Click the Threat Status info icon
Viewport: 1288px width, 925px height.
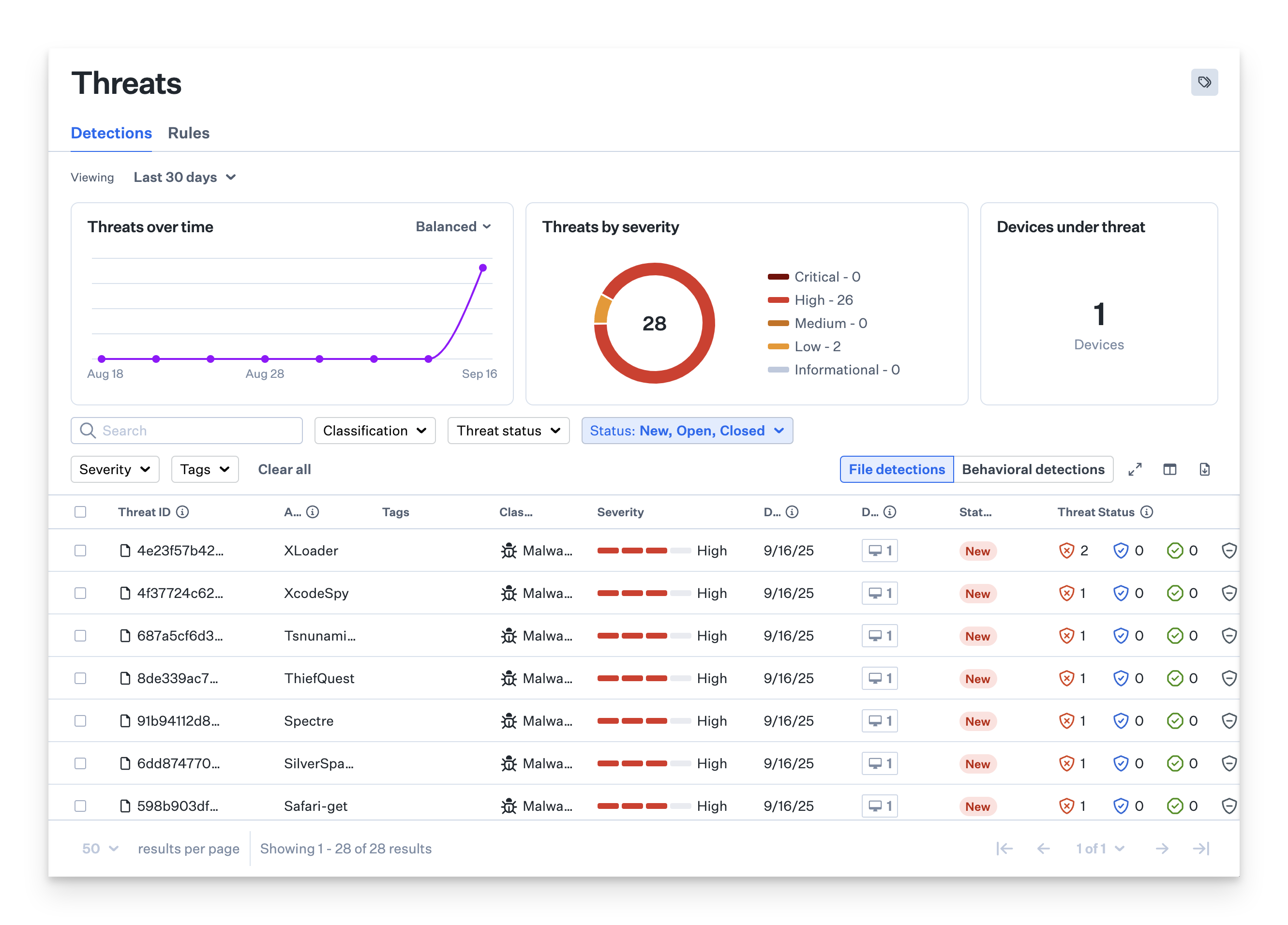[1147, 512]
